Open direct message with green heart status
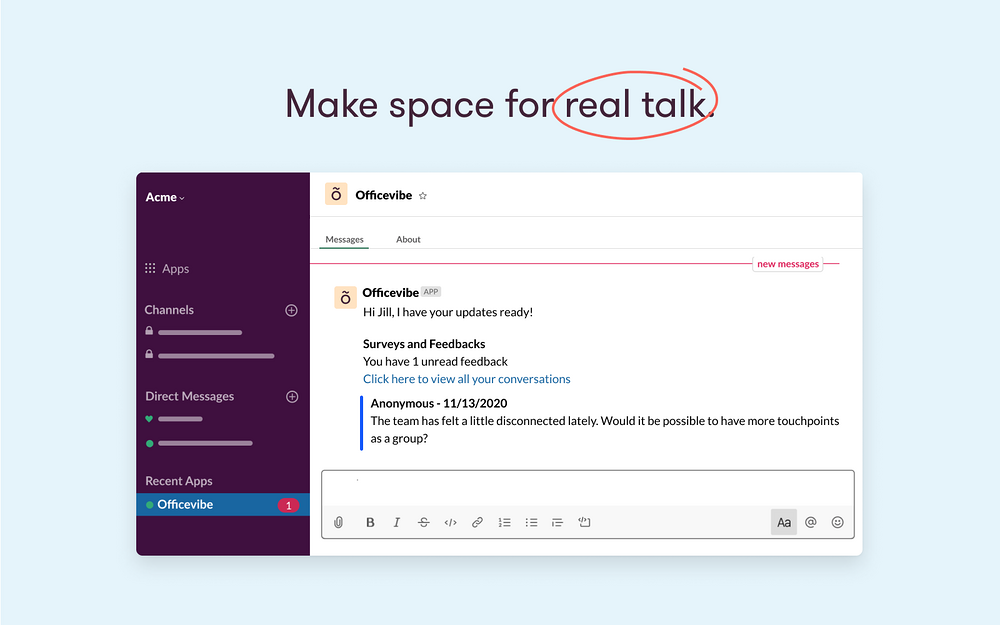Viewport: 1000px width, 625px height. point(174,419)
